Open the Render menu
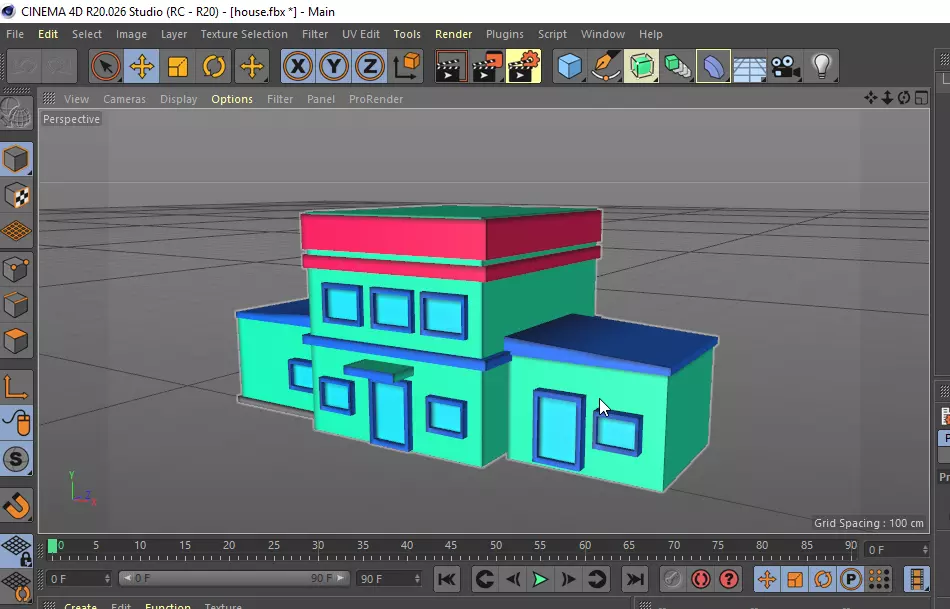This screenshot has height=609, width=950. [453, 34]
